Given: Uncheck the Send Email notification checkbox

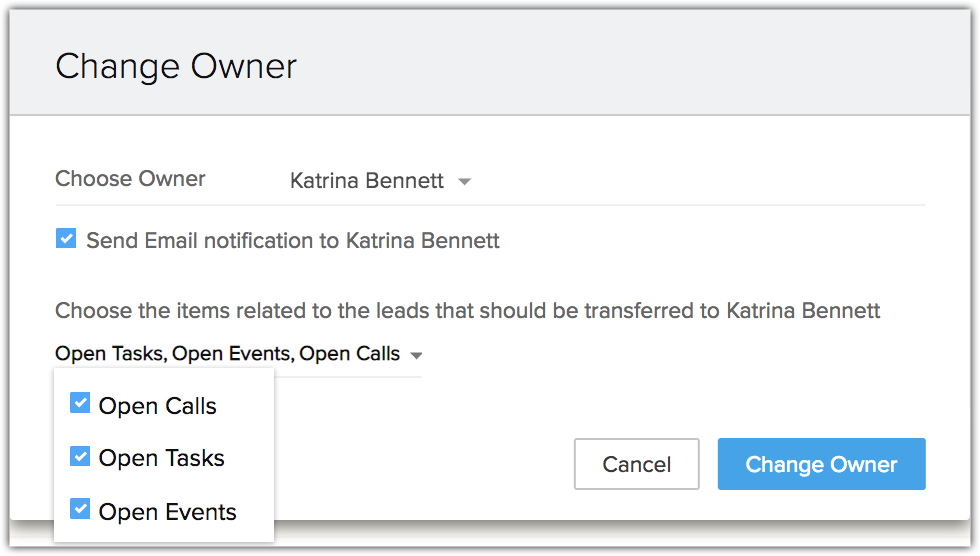Looking at the screenshot, I should (x=66, y=239).
